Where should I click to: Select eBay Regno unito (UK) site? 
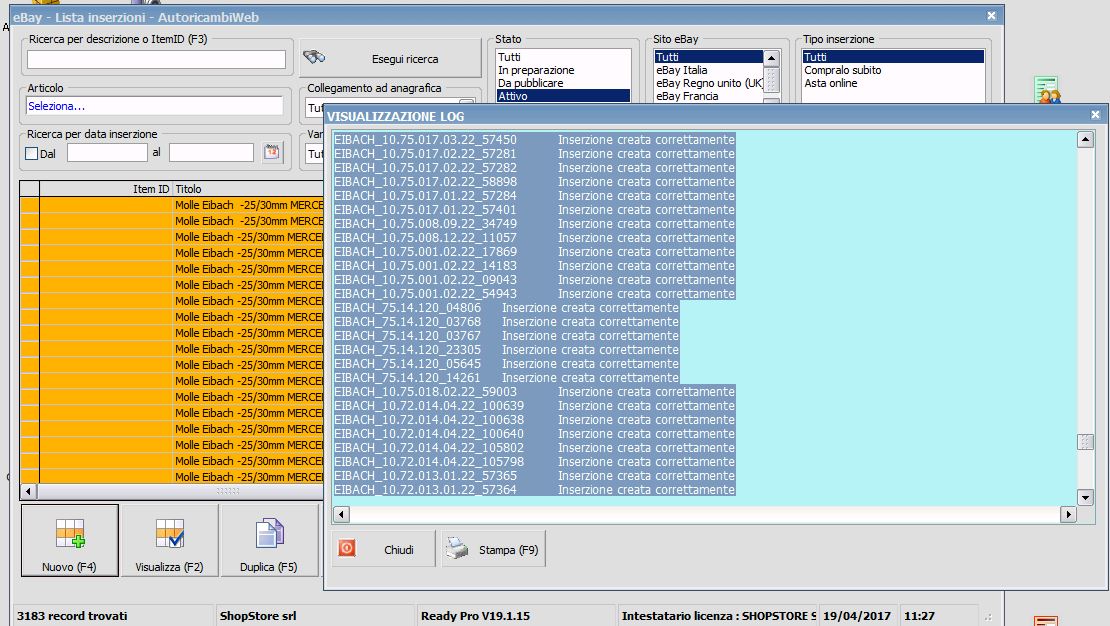[709, 83]
